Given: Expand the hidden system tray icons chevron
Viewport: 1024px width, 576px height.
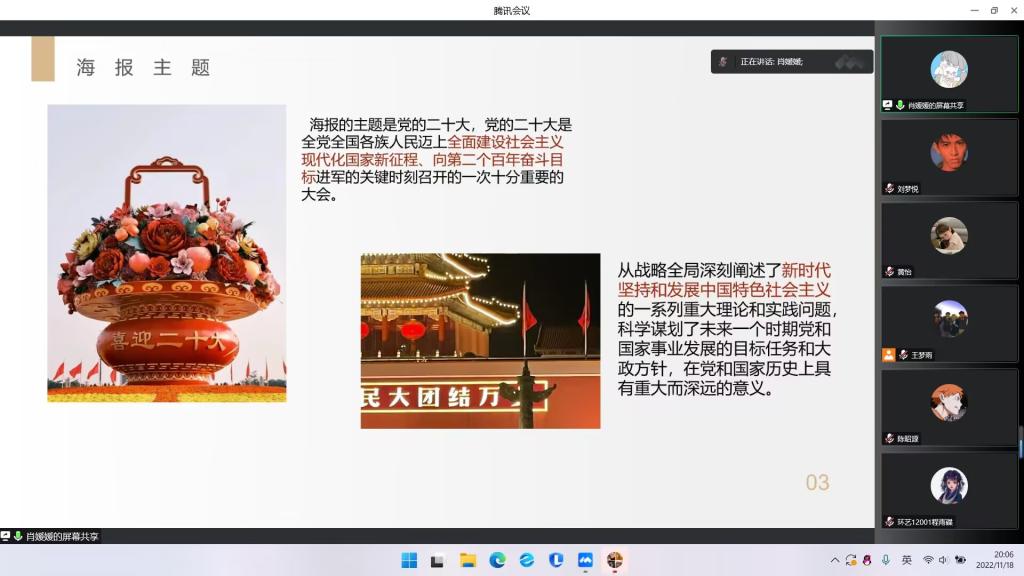Looking at the screenshot, I should pos(835,560).
